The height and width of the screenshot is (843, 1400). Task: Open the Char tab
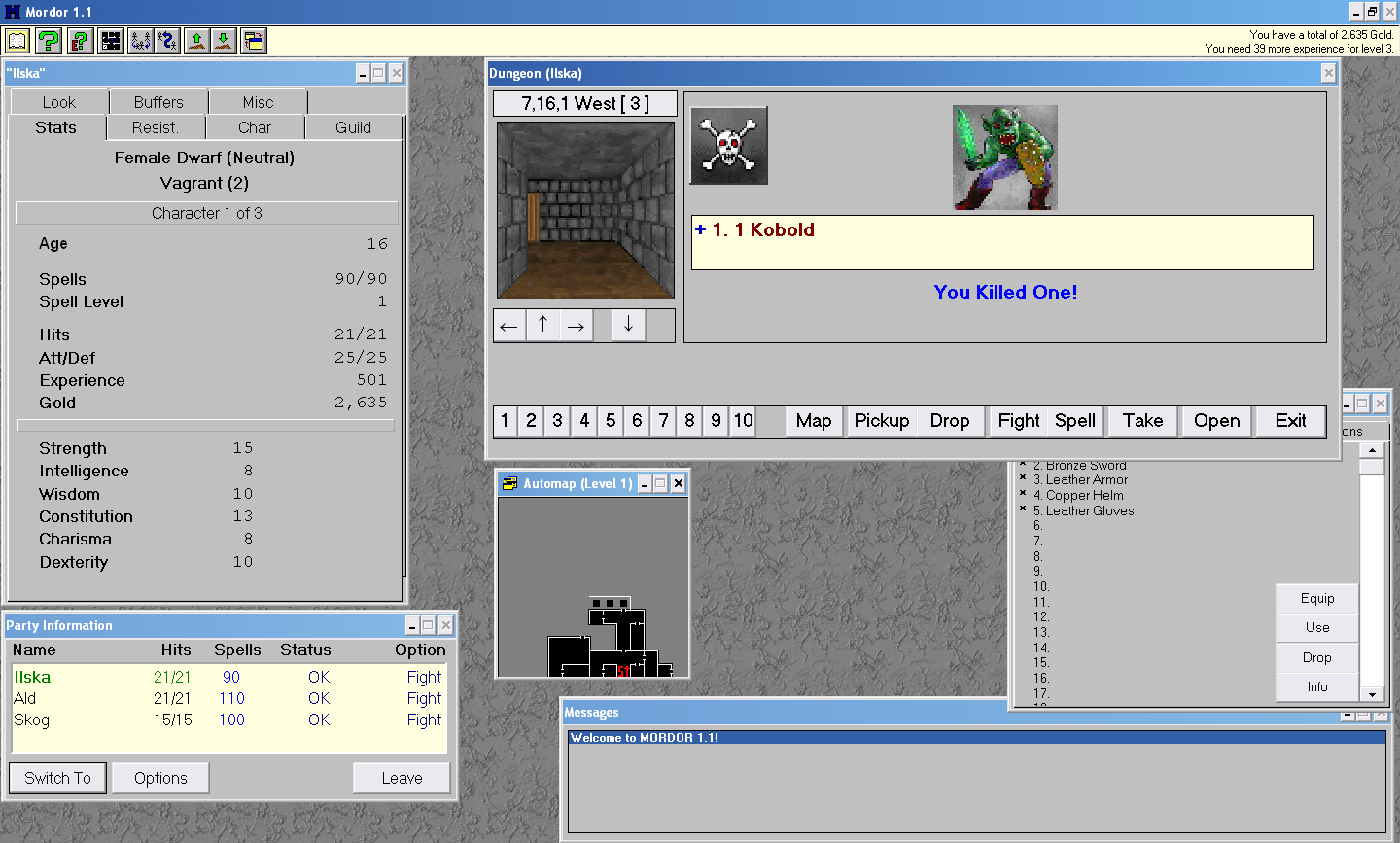pyautogui.click(x=255, y=127)
